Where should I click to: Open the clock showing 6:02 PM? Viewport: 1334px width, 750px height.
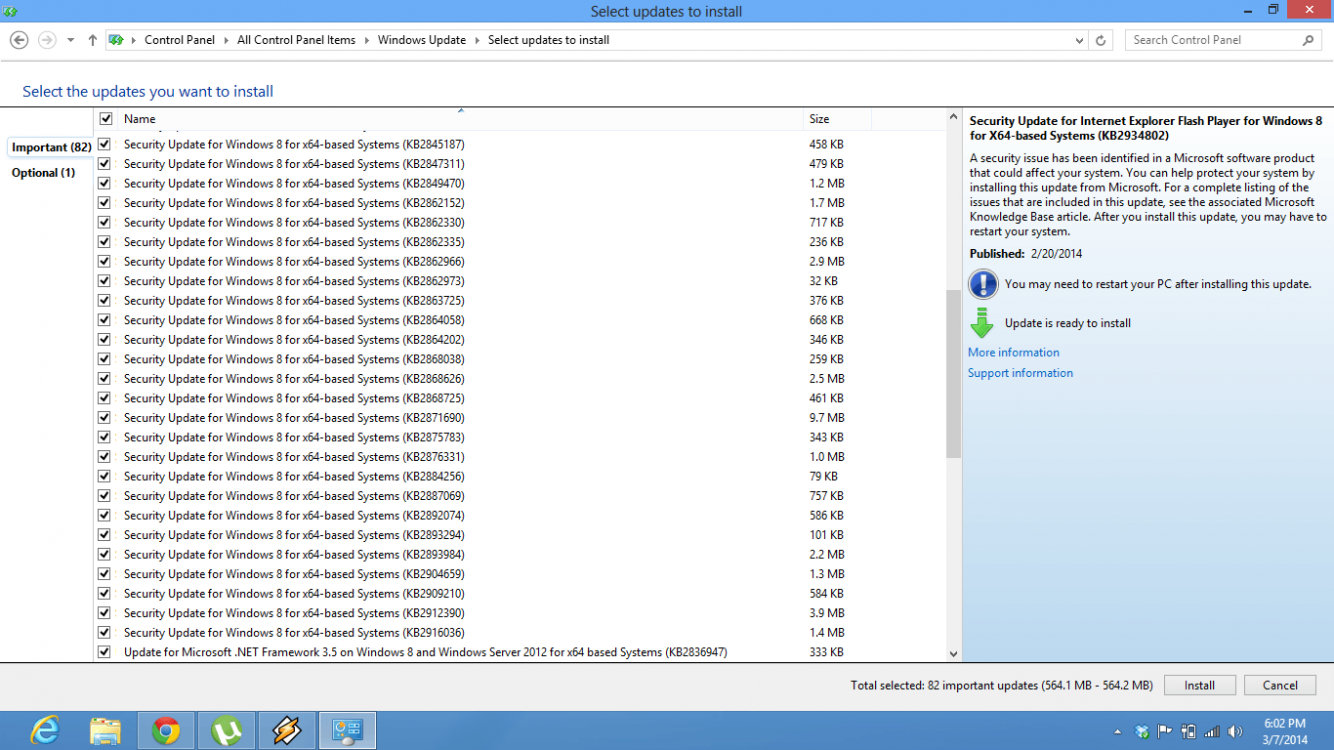(1285, 731)
